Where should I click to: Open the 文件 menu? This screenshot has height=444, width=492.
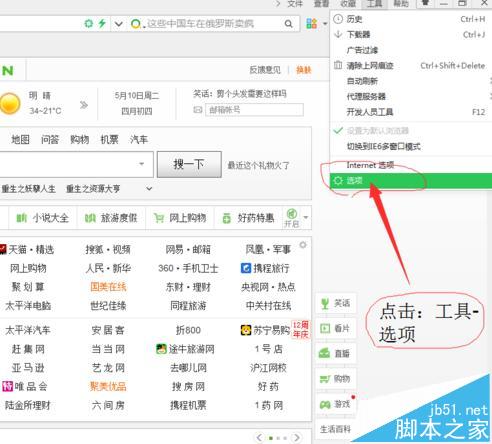[295, 4]
